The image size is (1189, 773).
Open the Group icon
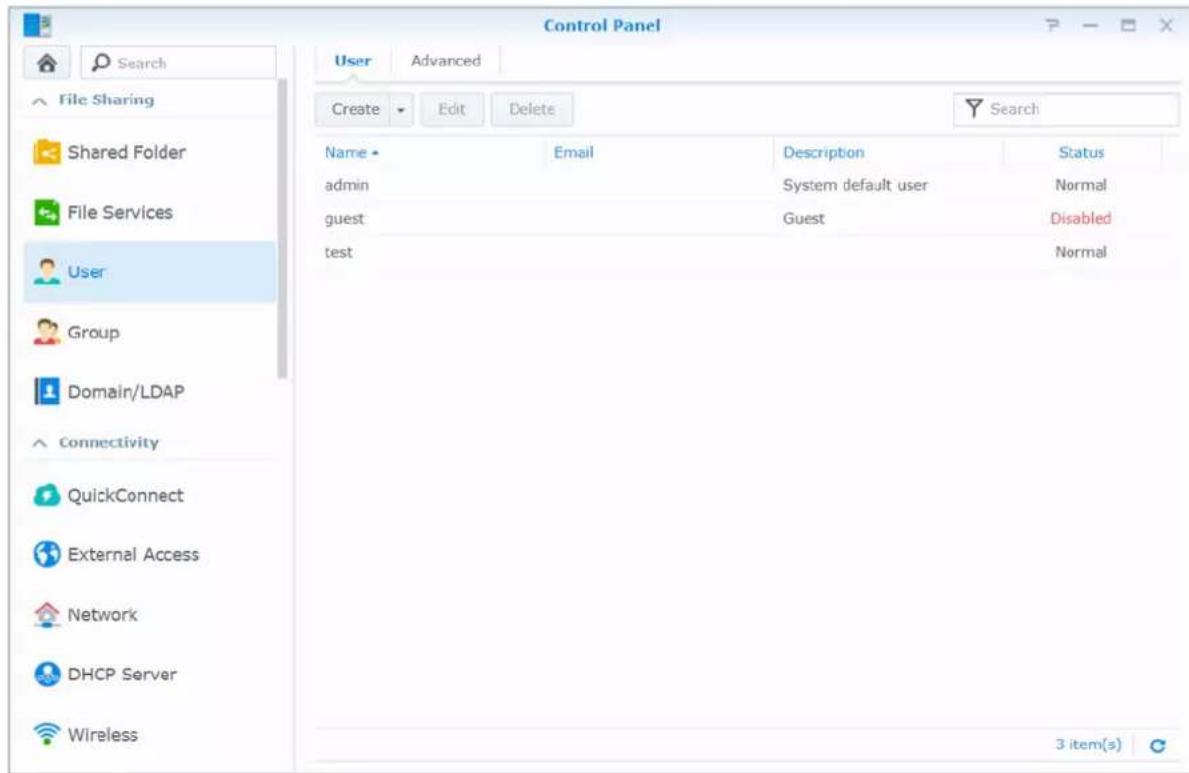pyautogui.click(x=46, y=332)
